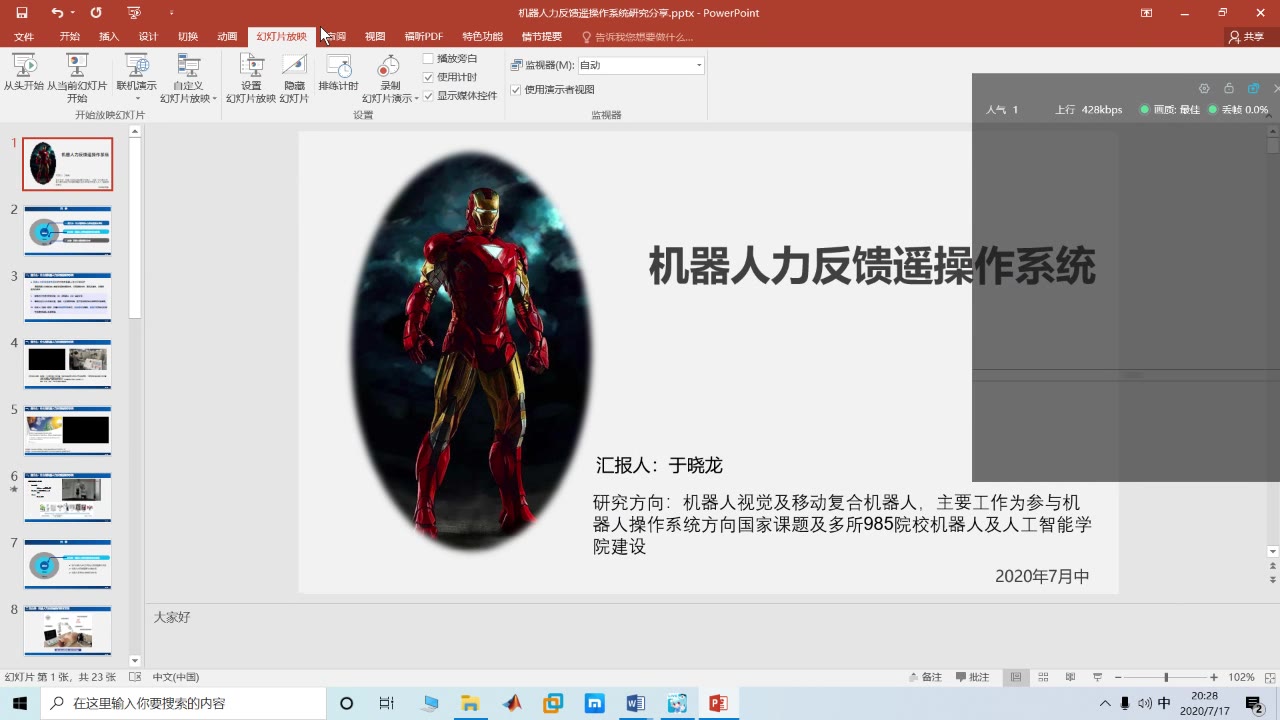The image size is (1280, 720).
Task: Switch to the 插入 Insert tab
Action: pos(109,37)
